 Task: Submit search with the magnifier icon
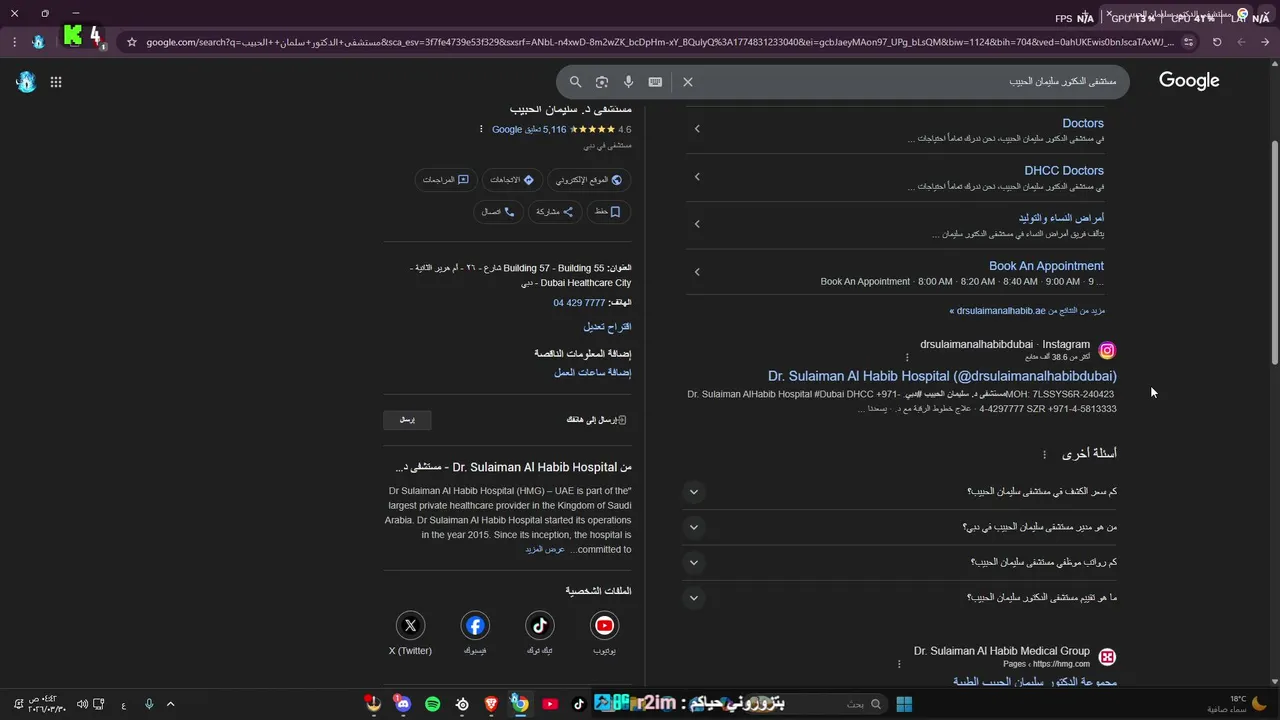(x=575, y=82)
